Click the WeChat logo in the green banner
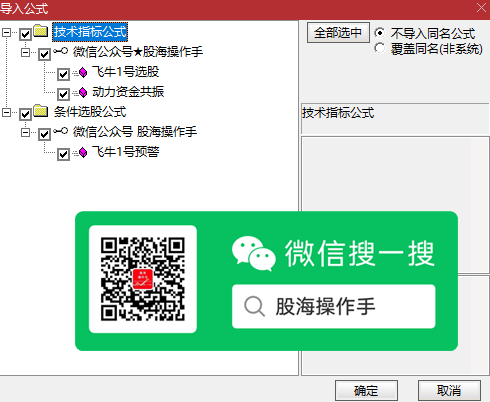 (254, 253)
